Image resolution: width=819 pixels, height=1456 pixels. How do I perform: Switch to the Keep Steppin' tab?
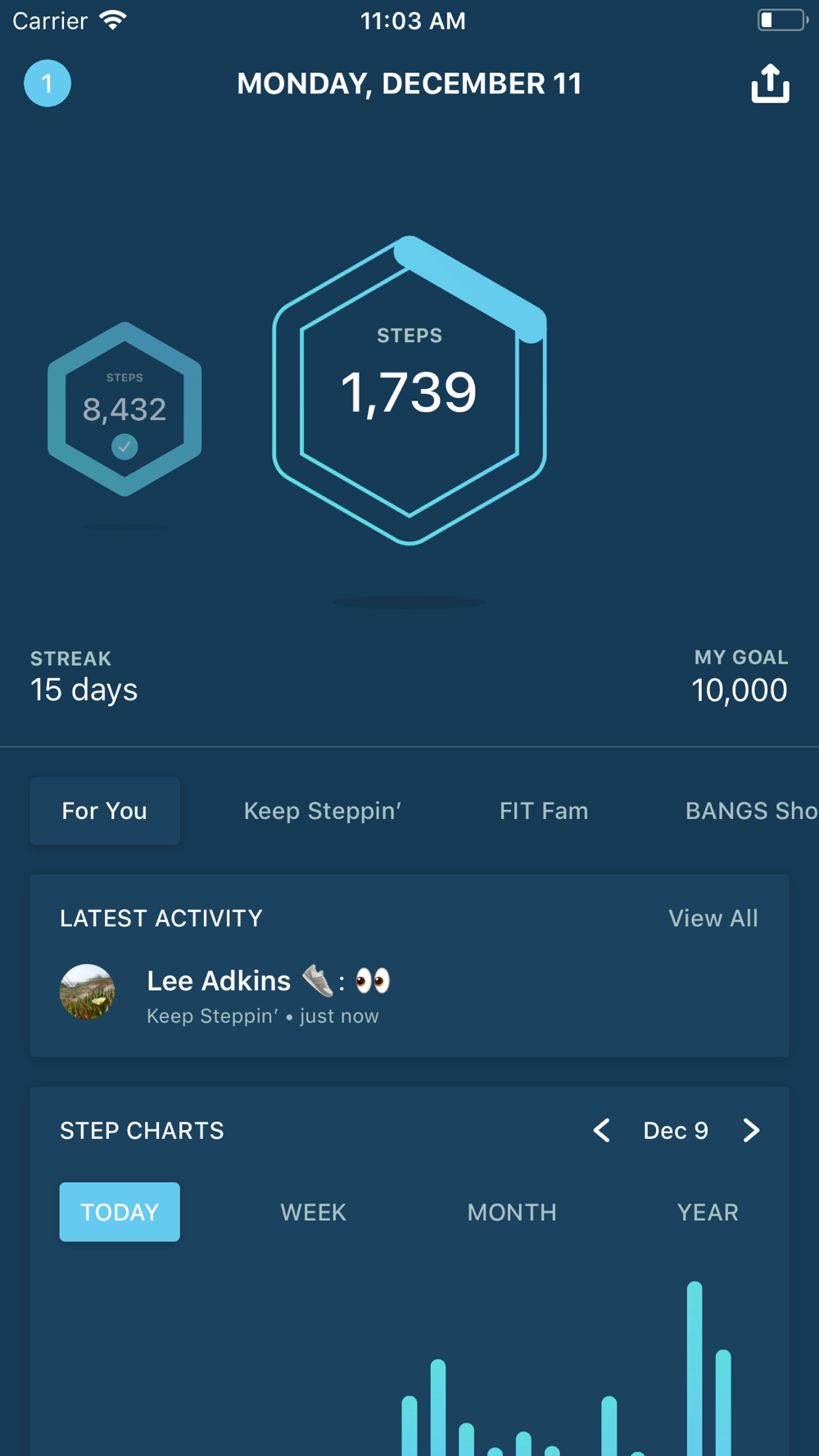[x=322, y=811]
